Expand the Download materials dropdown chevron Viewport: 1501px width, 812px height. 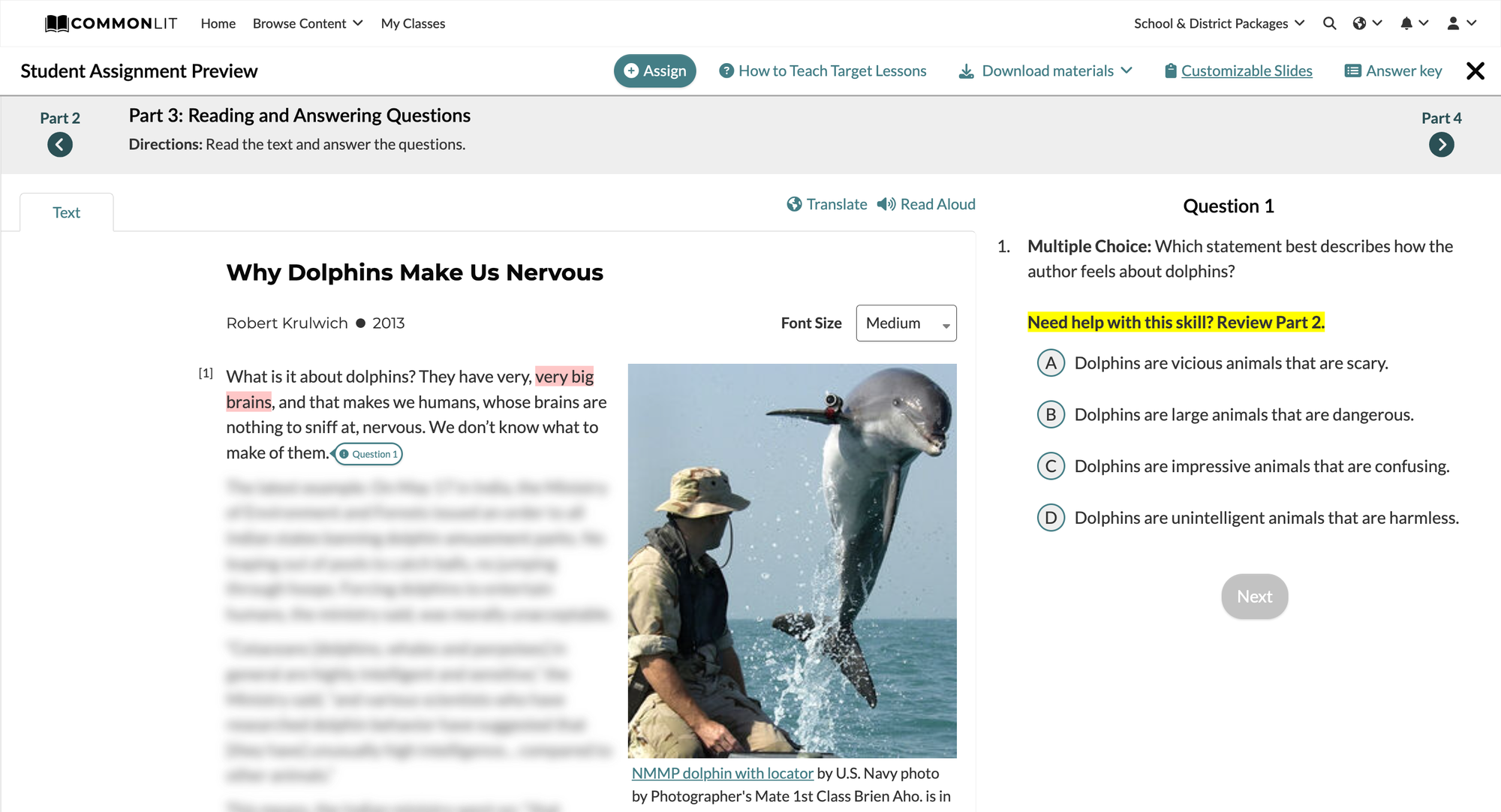click(1127, 71)
